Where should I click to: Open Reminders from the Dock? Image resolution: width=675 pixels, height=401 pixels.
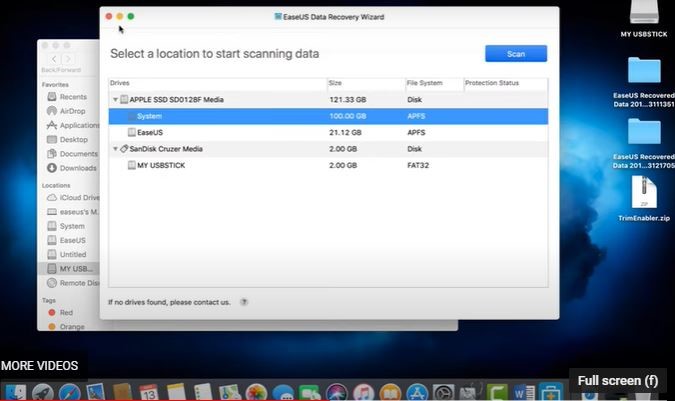[202, 392]
